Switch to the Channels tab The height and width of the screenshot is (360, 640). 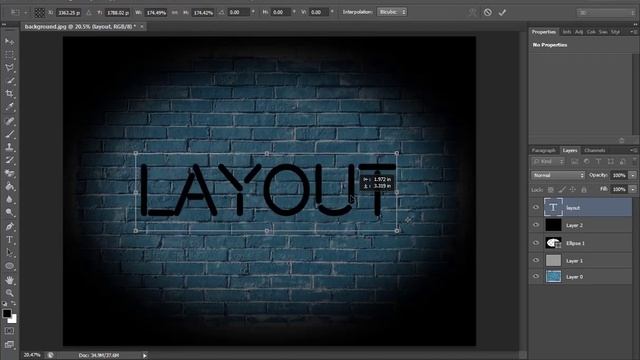point(594,150)
